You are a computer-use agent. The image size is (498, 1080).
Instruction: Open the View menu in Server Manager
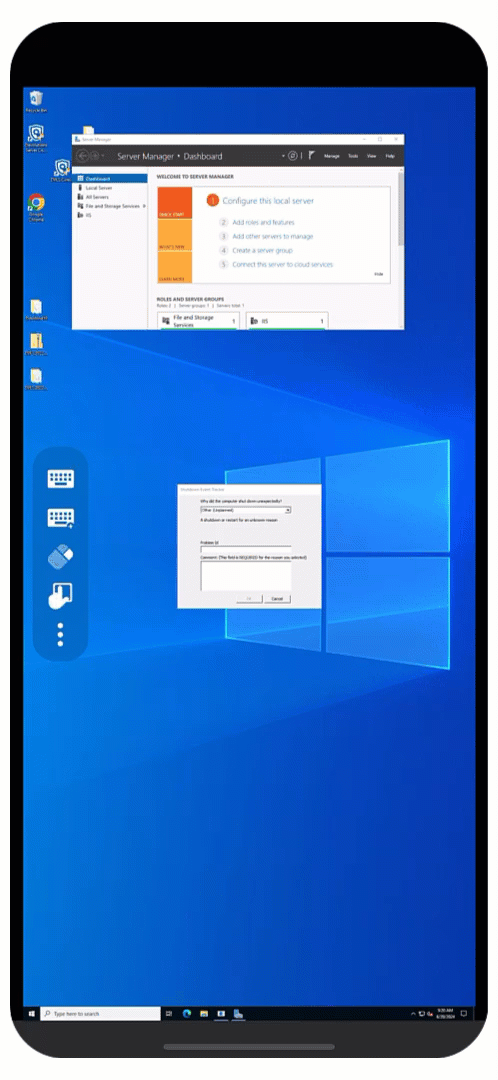click(x=371, y=156)
